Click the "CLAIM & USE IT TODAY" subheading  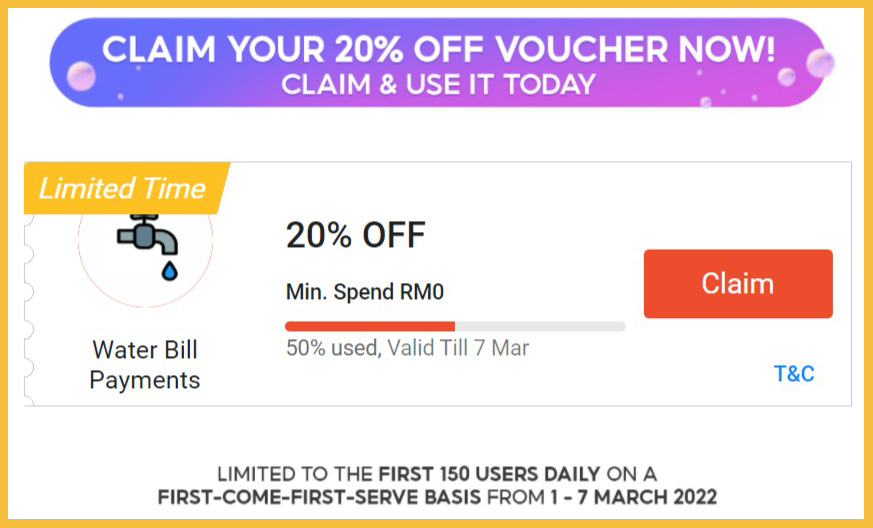[x=439, y=85]
